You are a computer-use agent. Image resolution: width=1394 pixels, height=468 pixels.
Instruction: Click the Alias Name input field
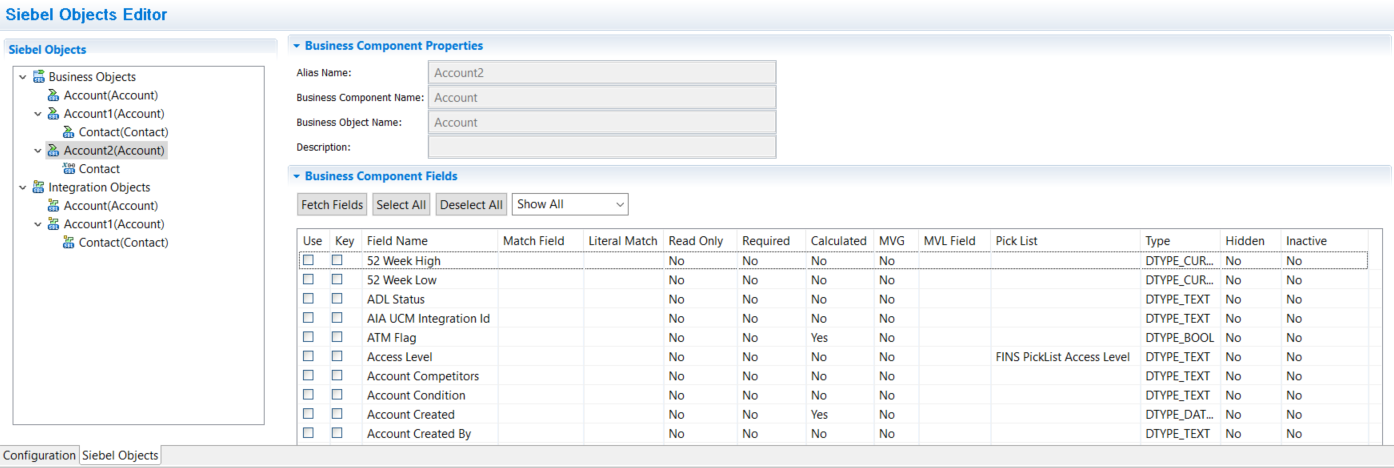[x=602, y=73]
